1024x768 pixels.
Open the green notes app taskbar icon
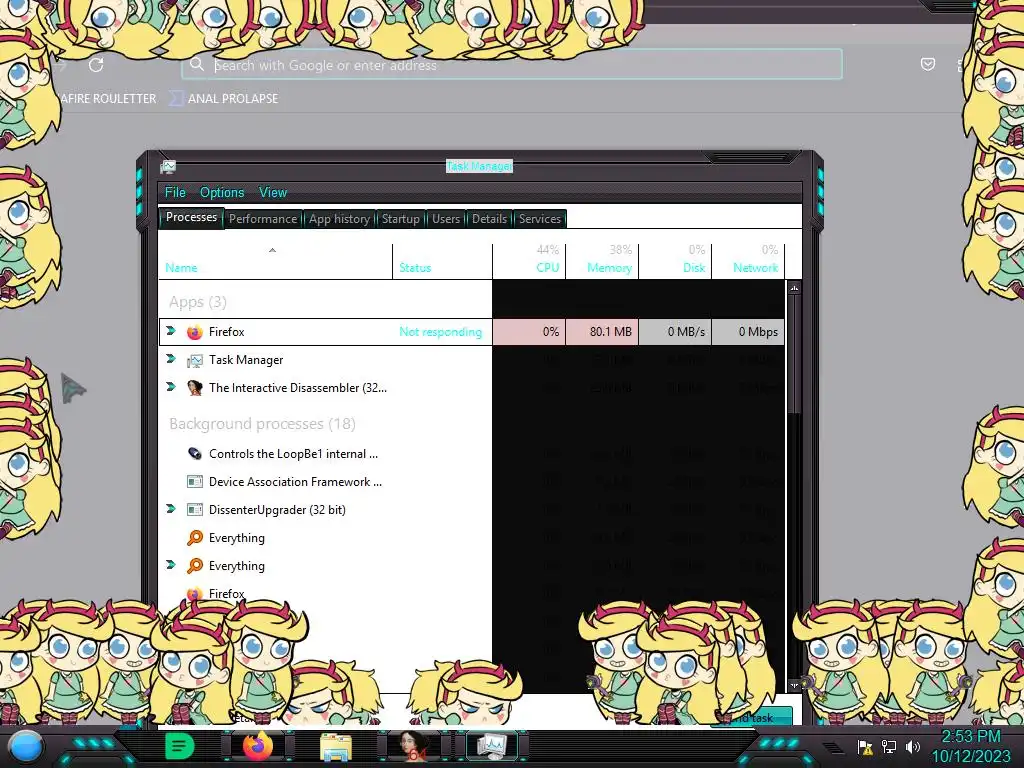click(x=180, y=746)
